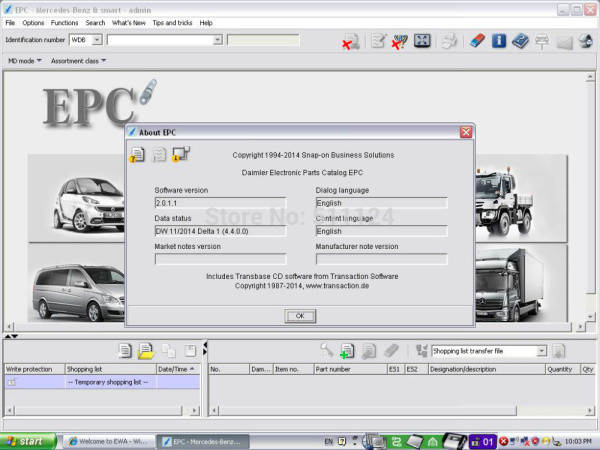The width and height of the screenshot is (600, 450).
Task: Close the About EPC dialog
Action: (x=466, y=132)
